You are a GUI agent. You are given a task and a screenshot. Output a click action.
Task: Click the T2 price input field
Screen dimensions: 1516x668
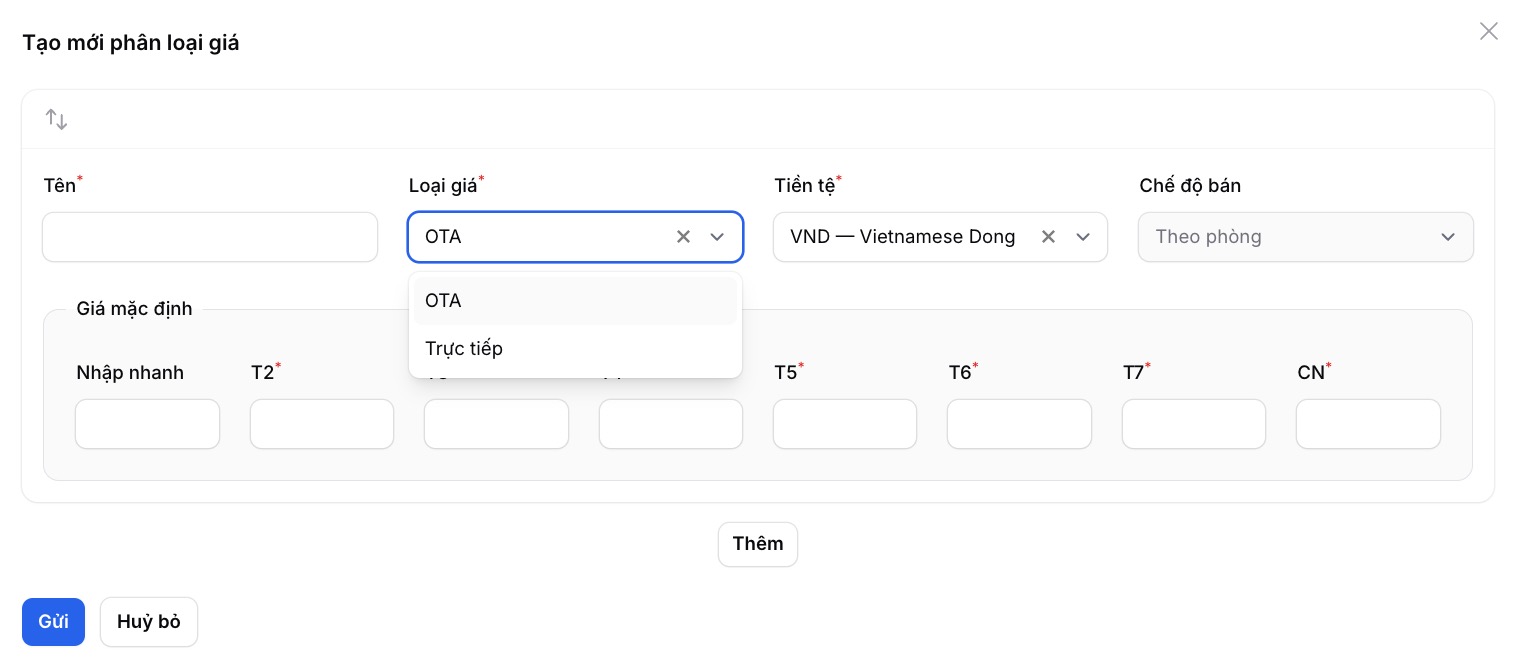pyautogui.click(x=322, y=424)
